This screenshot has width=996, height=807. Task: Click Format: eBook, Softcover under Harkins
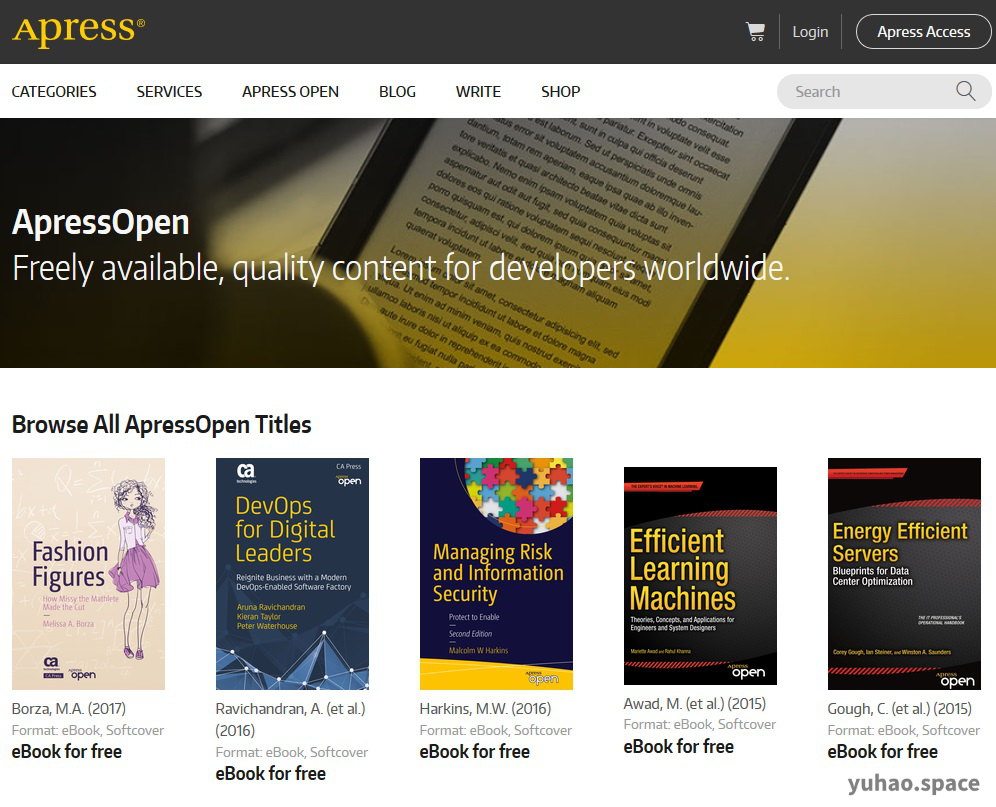[x=495, y=730]
